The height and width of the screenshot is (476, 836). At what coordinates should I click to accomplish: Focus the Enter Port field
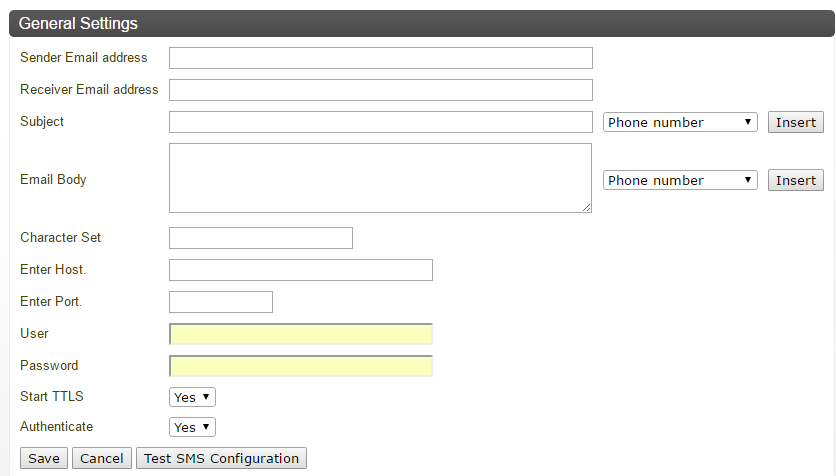tap(220, 302)
